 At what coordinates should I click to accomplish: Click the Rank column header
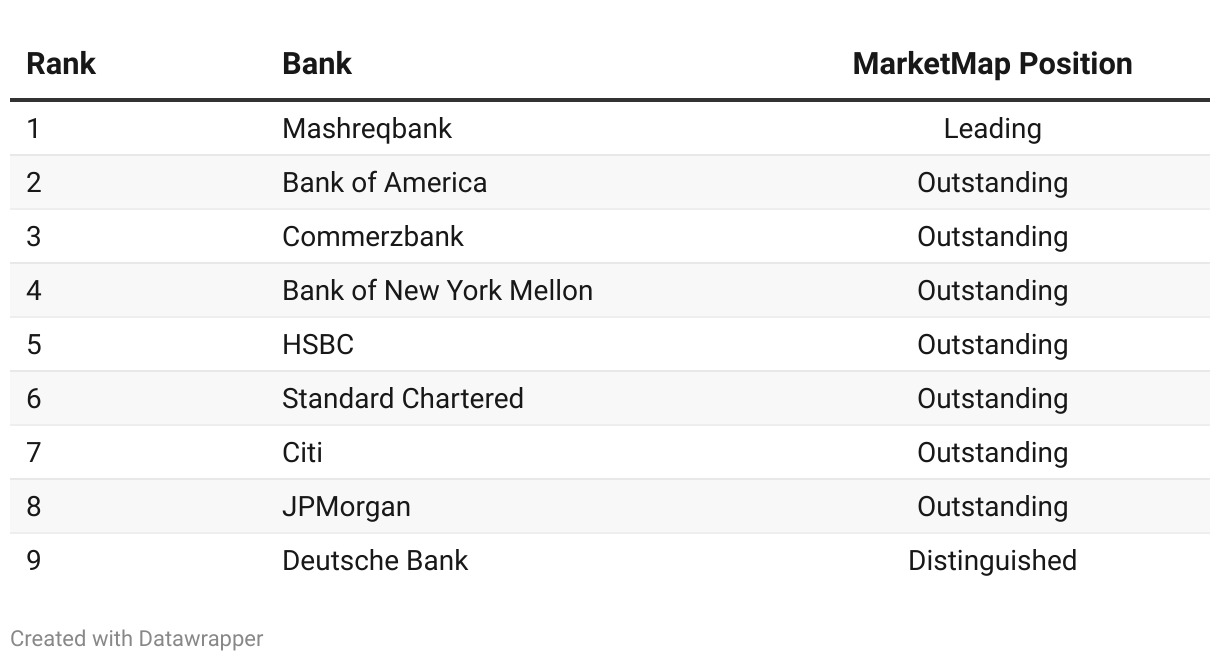pyautogui.click(x=60, y=64)
